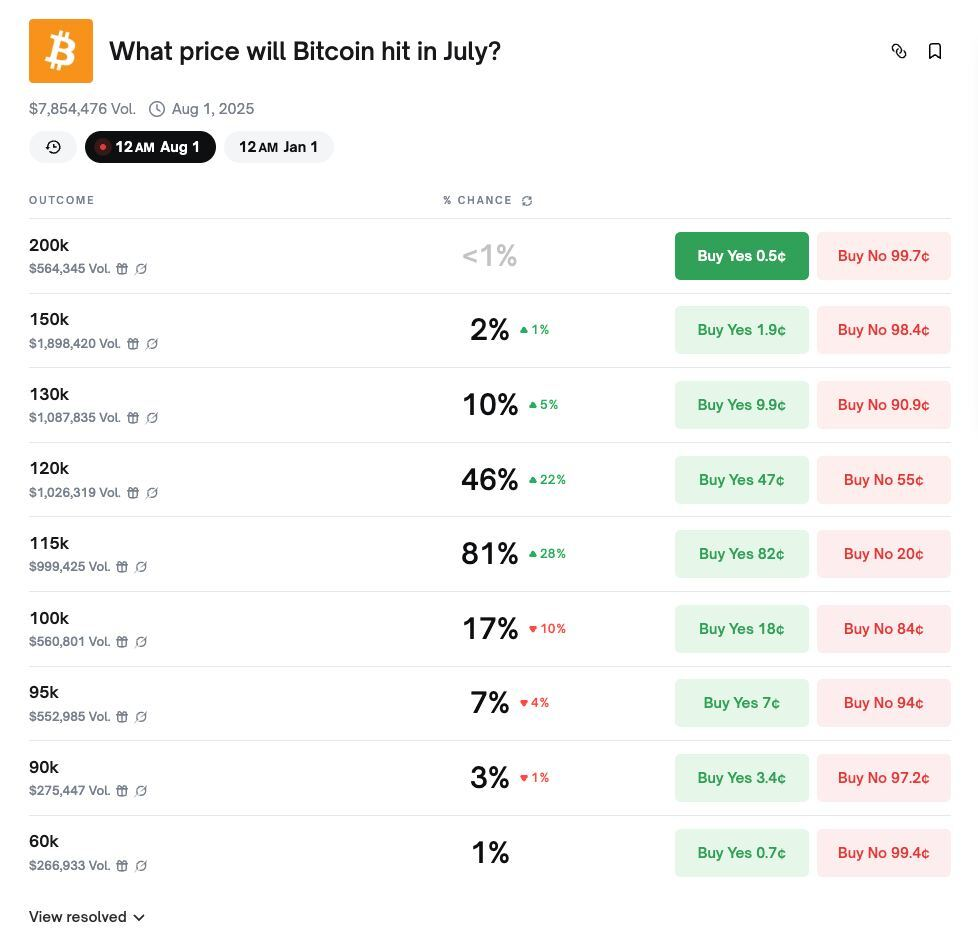The image size is (978, 946).
Task: Buy No at 84¢ for 100k
Action: 883,629
